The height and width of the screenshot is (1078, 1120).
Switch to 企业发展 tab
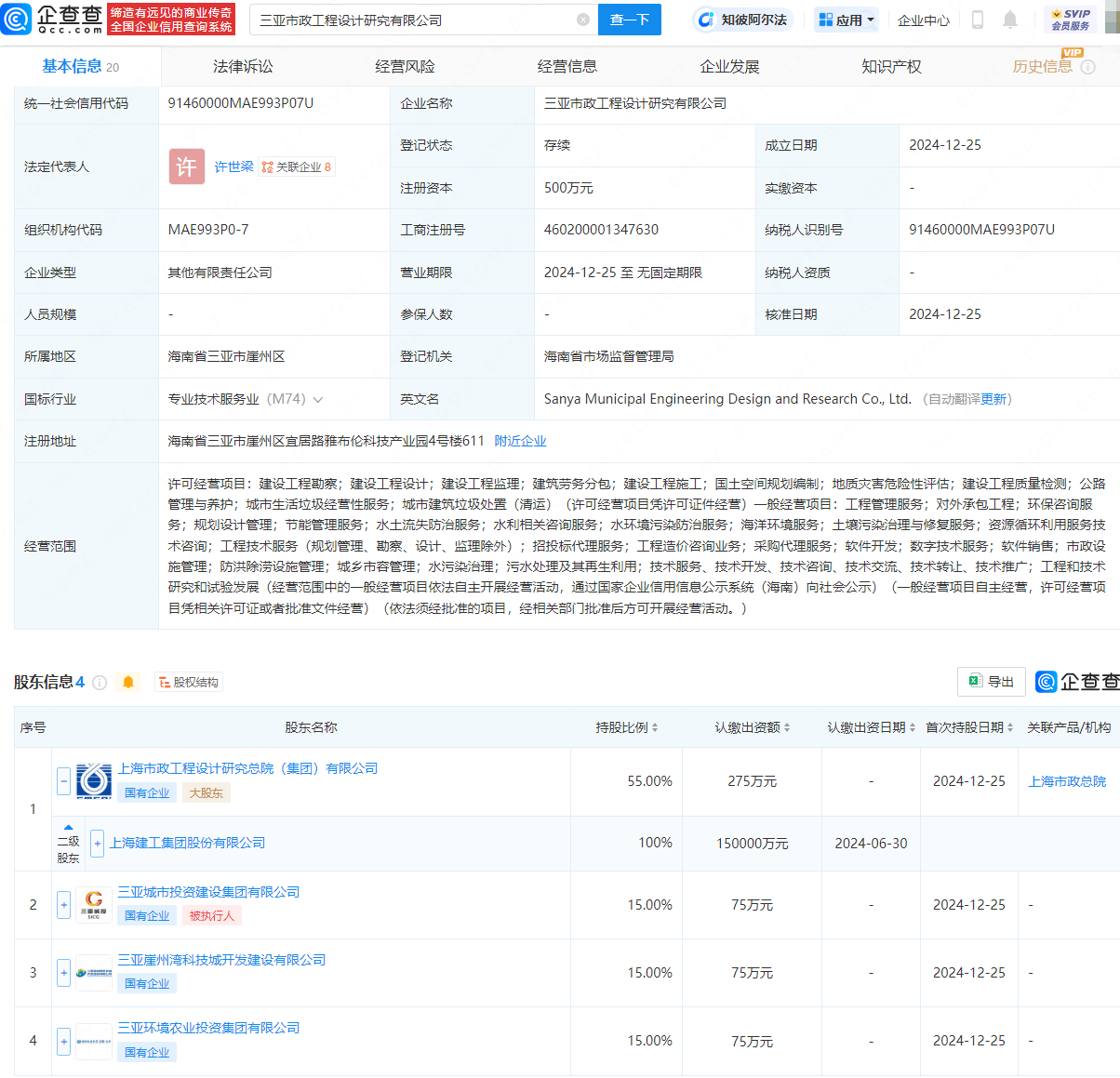[729, 67]
